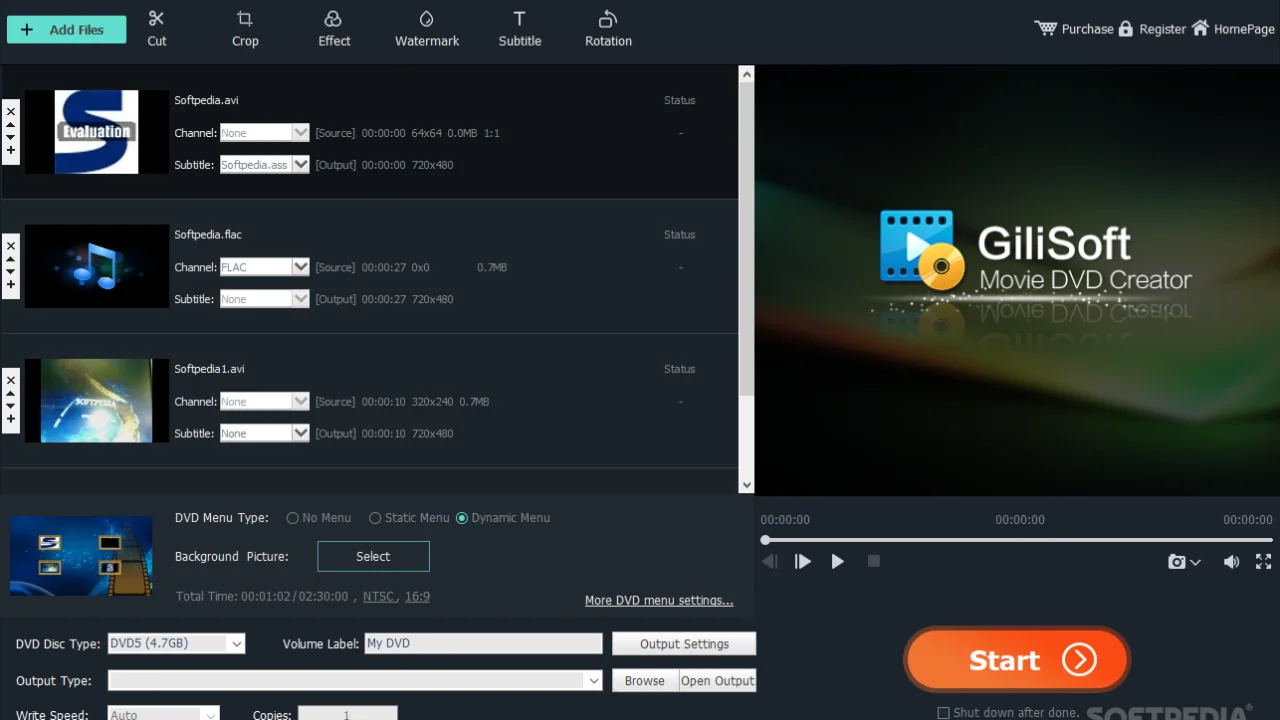Open the Output Type dropdown
The width and height of the screenshot is (1280, 720).
click(x=355, y=681)
